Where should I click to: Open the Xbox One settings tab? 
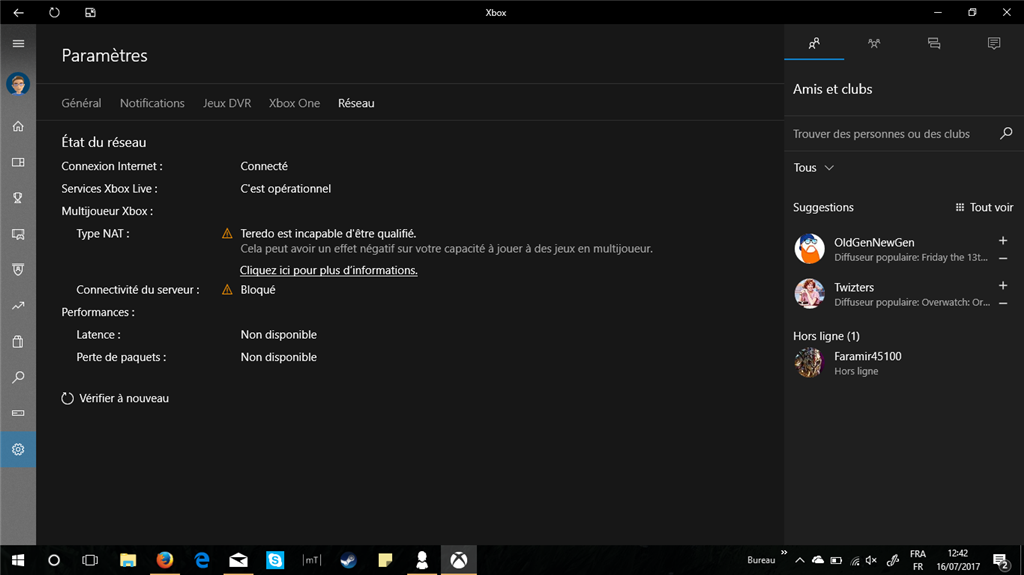coord(295,103)
